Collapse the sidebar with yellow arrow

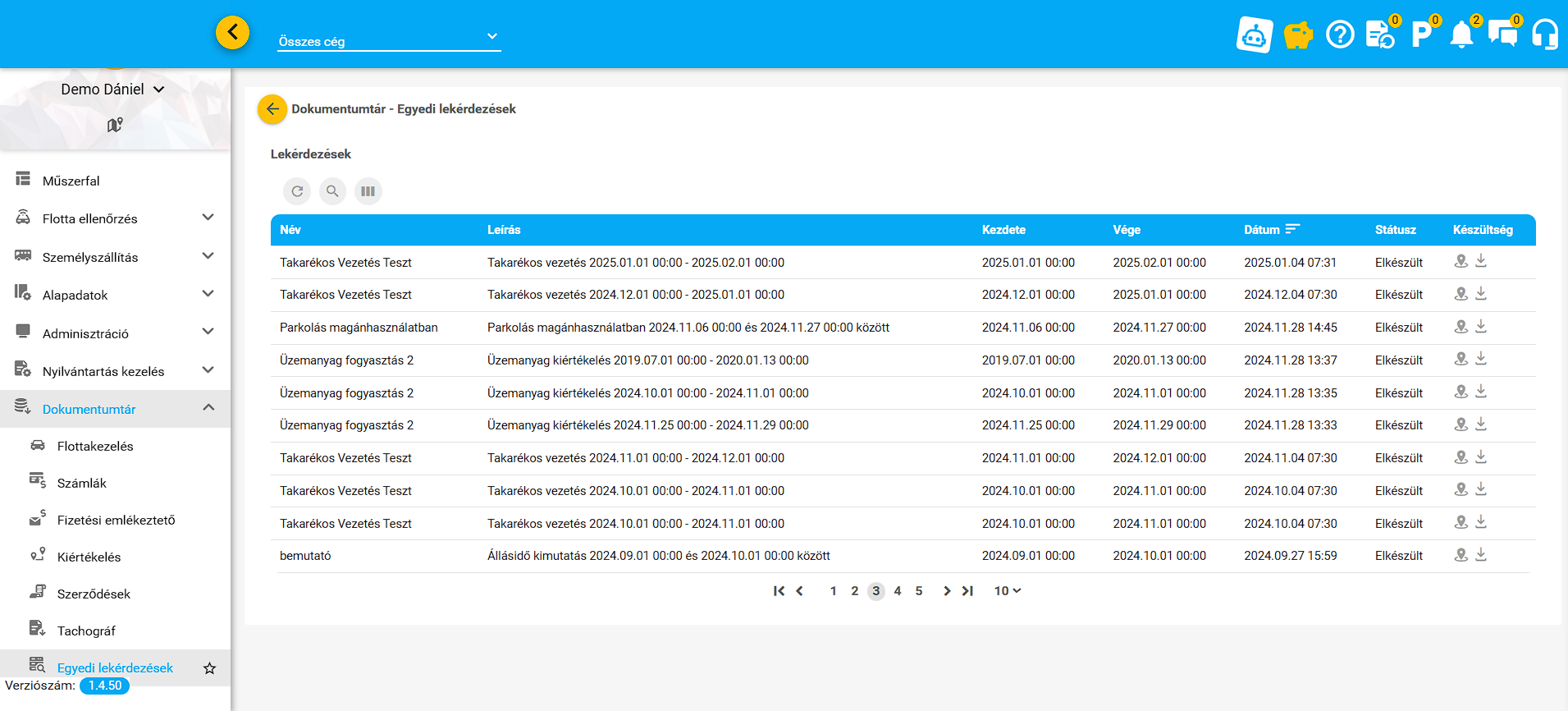coord(233,33)
